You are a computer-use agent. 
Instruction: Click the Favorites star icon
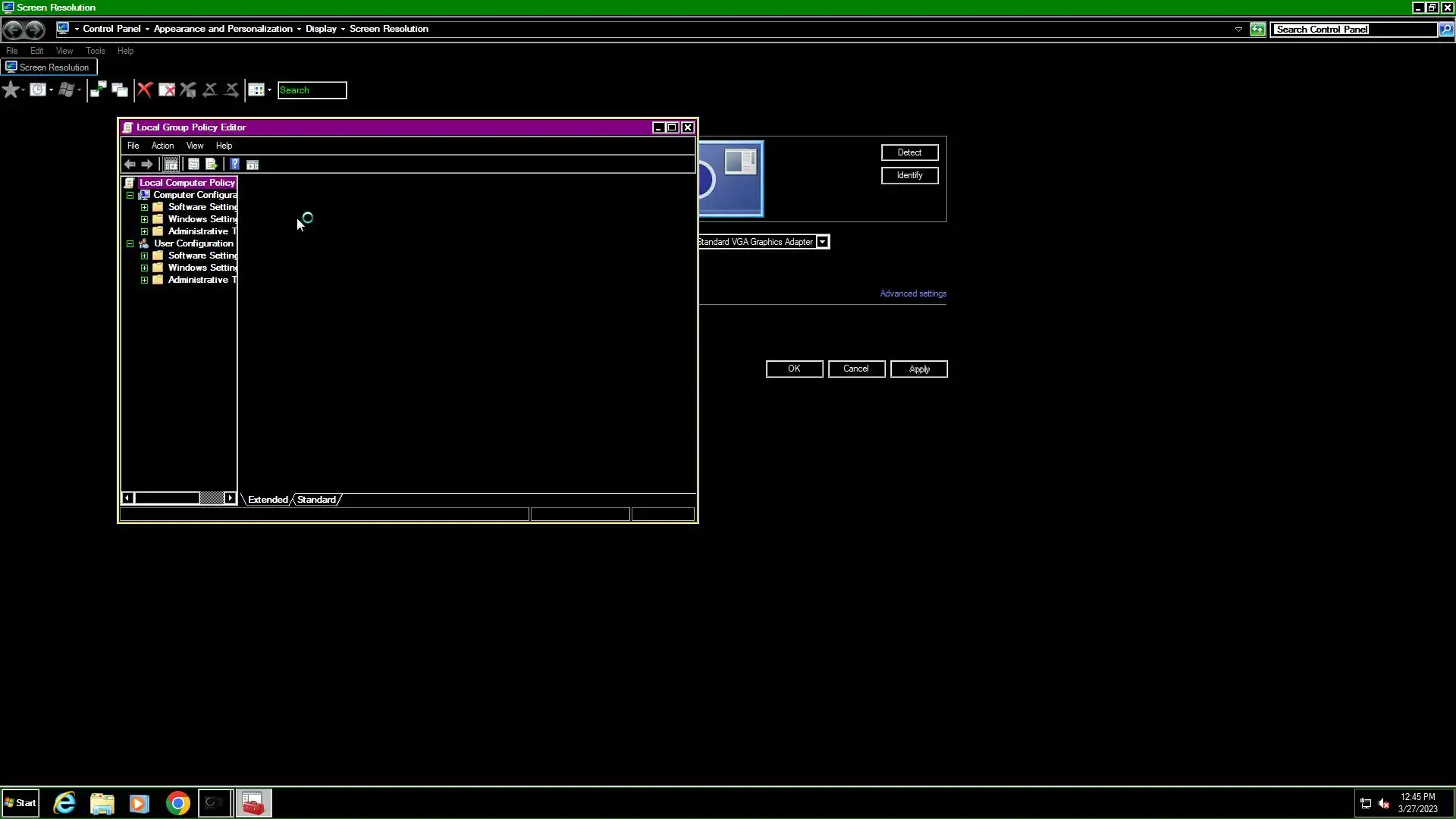[x=11, y=90]
